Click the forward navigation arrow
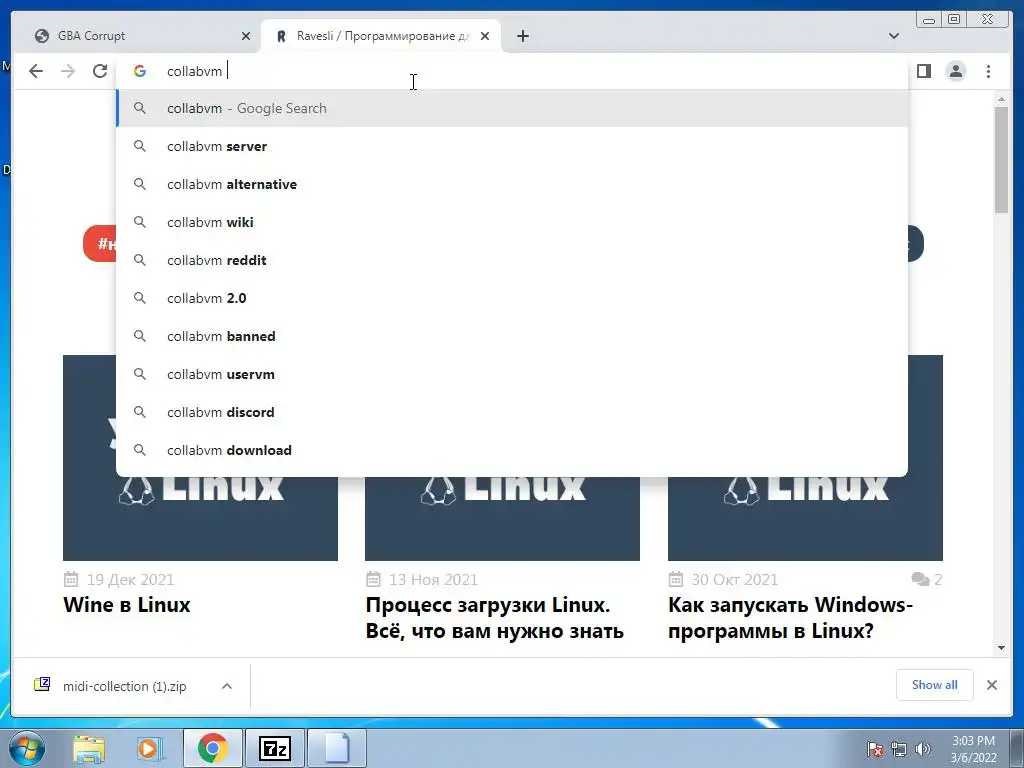This screenshot has width=1024, height=768. (x=68, y=71)
